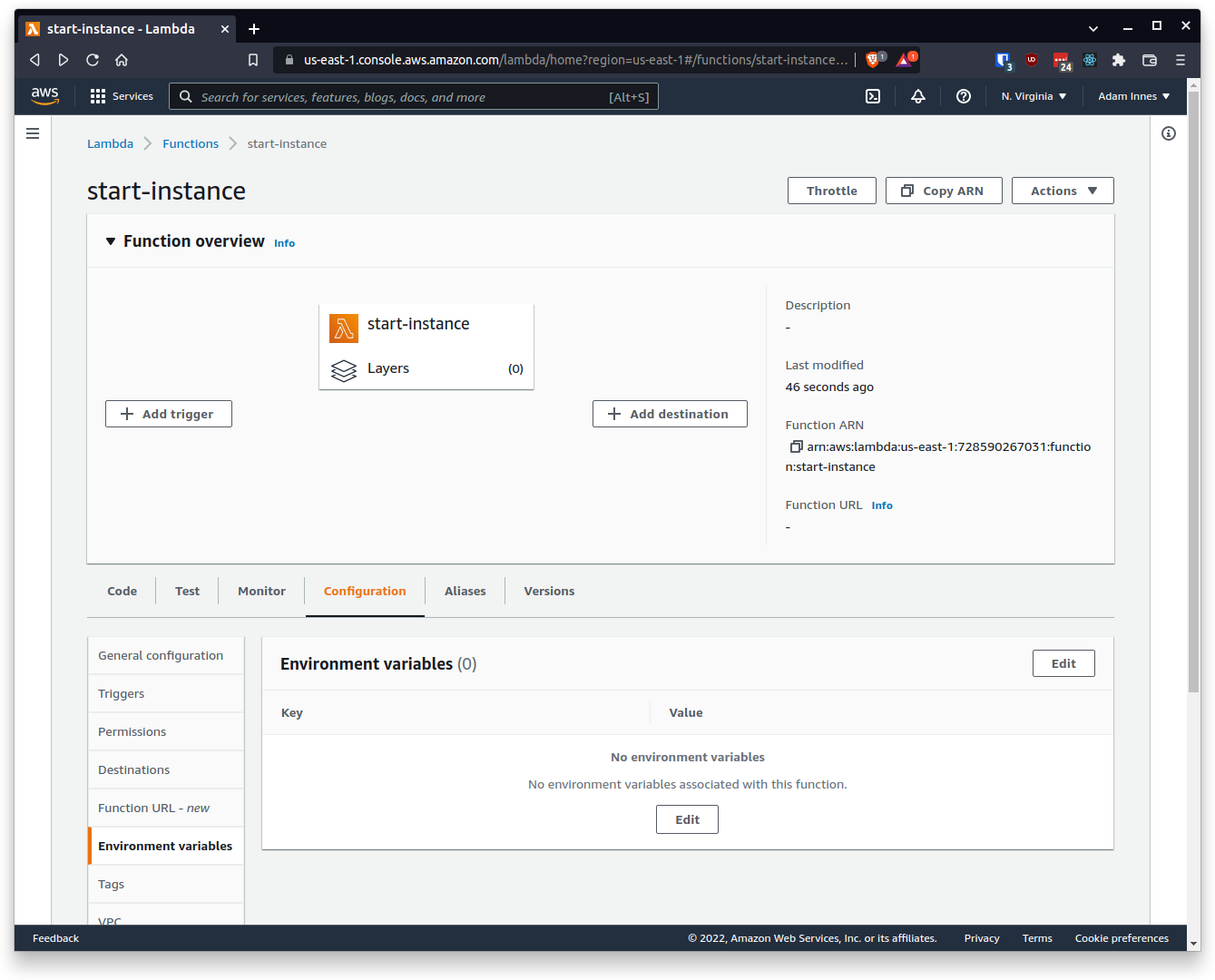Click the Add destination button
Viewport: 1215px width, 980px height.
(670, 414)
